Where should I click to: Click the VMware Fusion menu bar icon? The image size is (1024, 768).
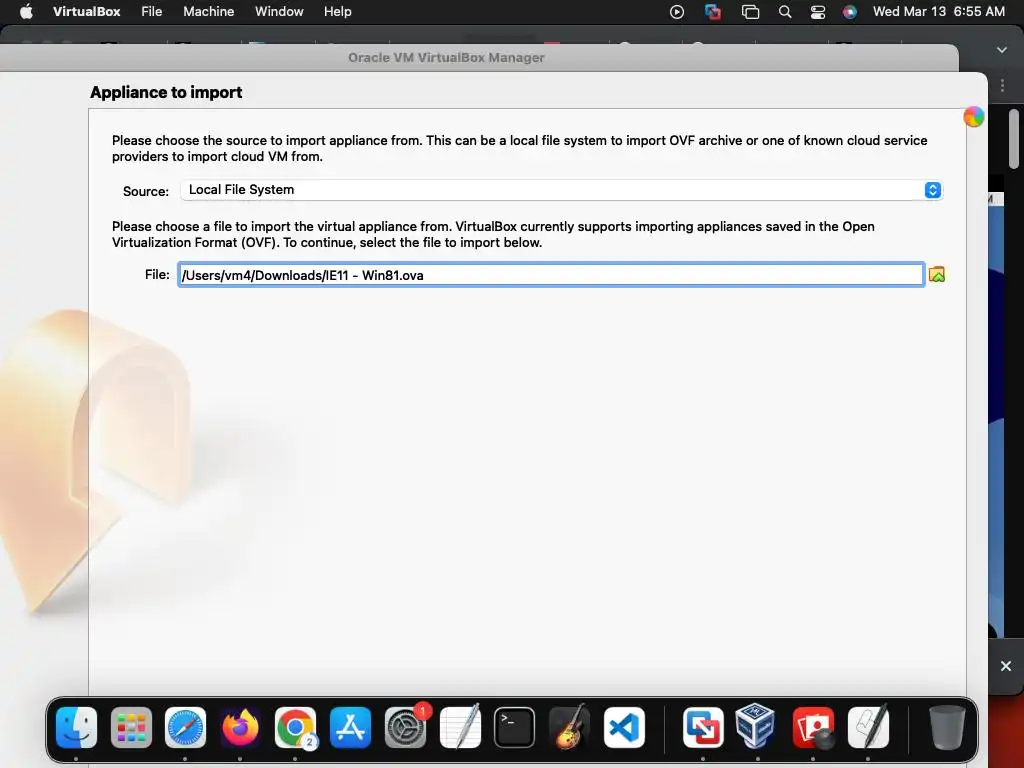pos(713,12)
